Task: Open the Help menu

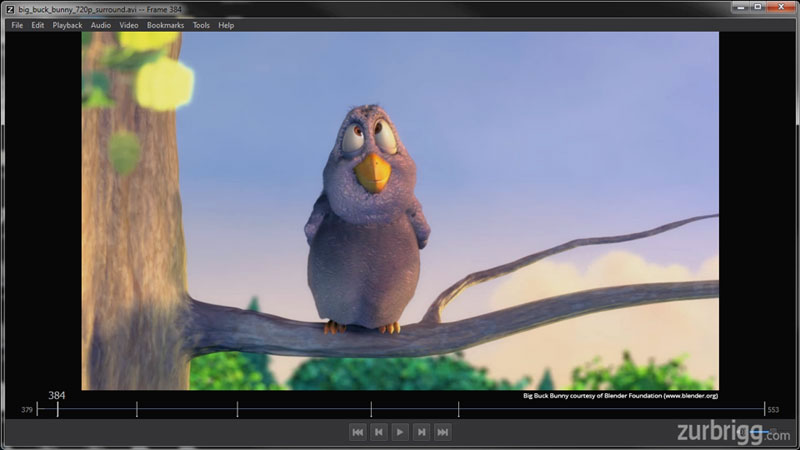Action: click(226, 25)
